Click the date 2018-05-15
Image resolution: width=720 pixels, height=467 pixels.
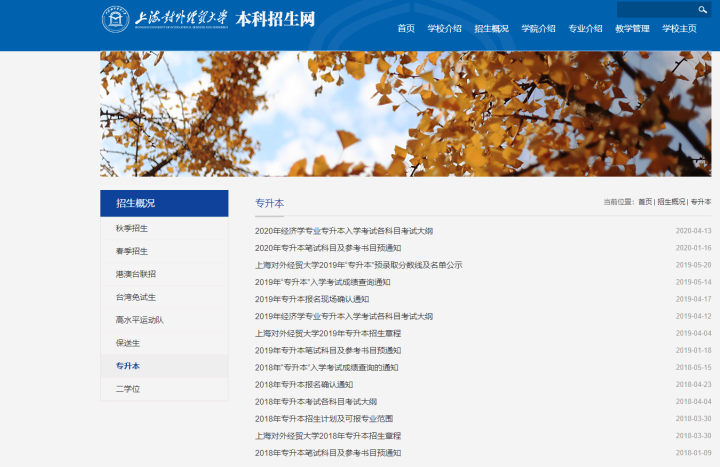click(x=693, y=367)
